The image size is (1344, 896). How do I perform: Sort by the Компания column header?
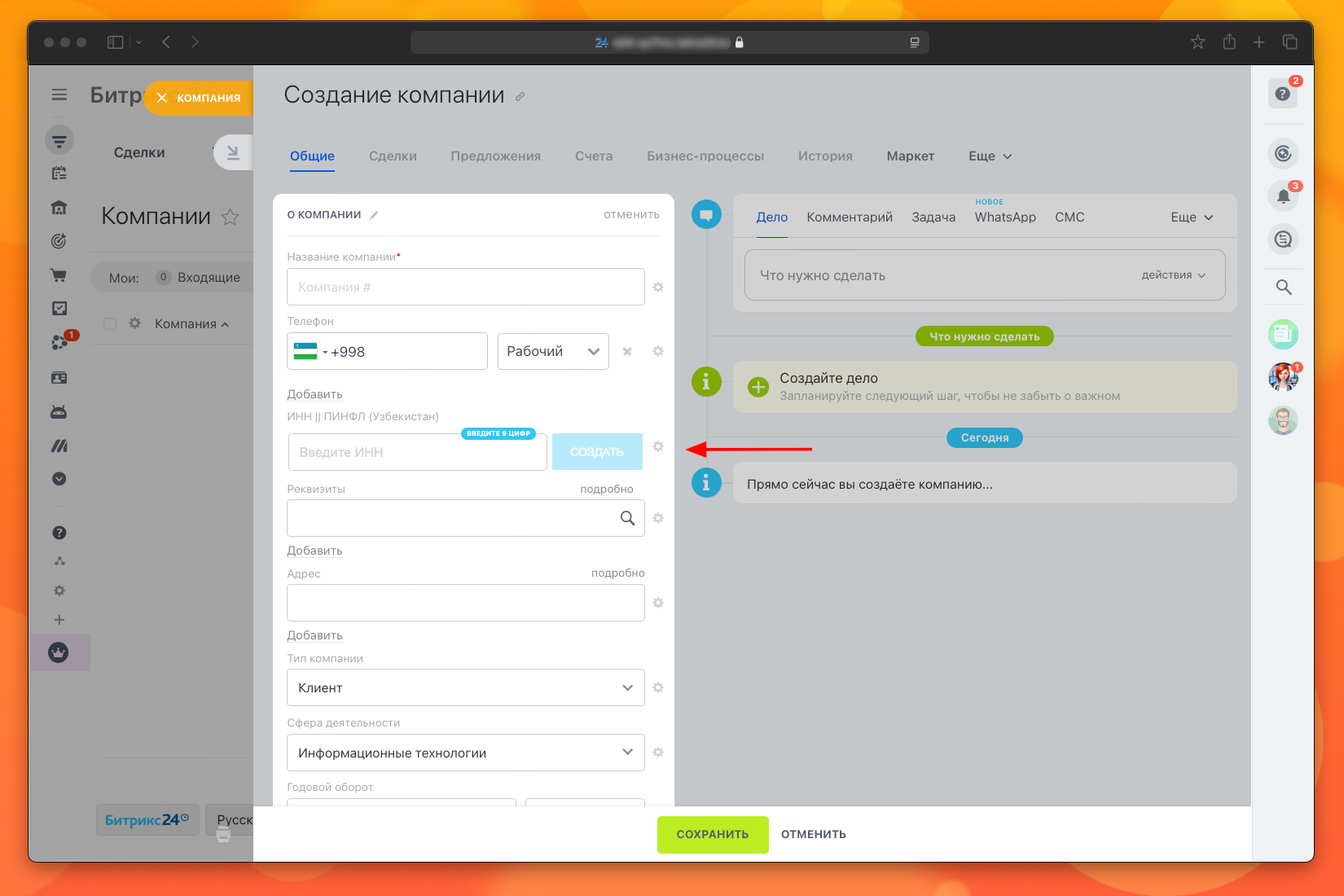click(x=191, y=324)
